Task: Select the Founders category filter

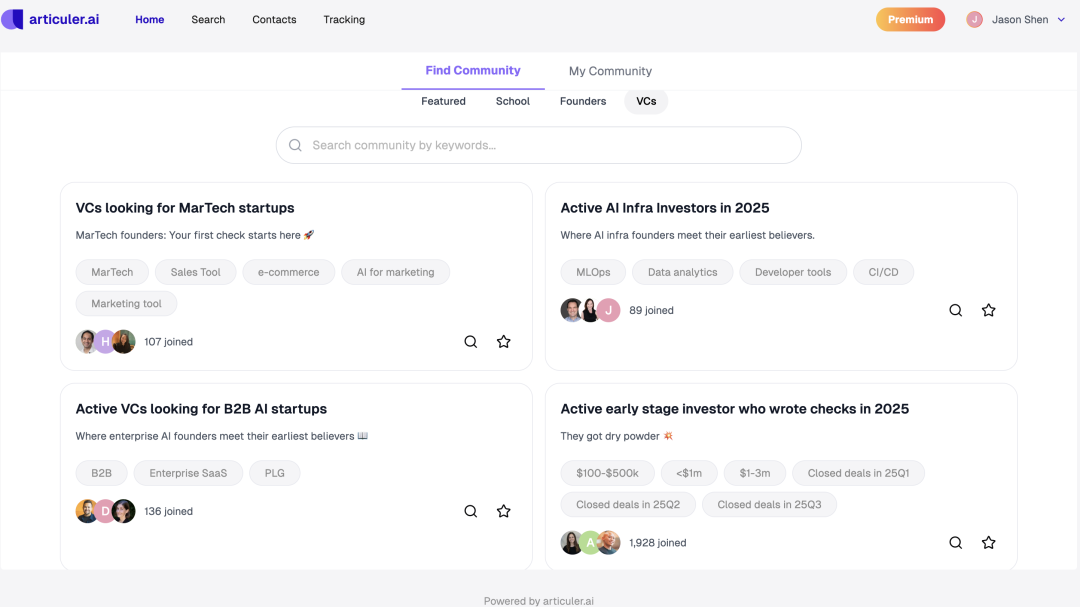Action: pos(583,101)
